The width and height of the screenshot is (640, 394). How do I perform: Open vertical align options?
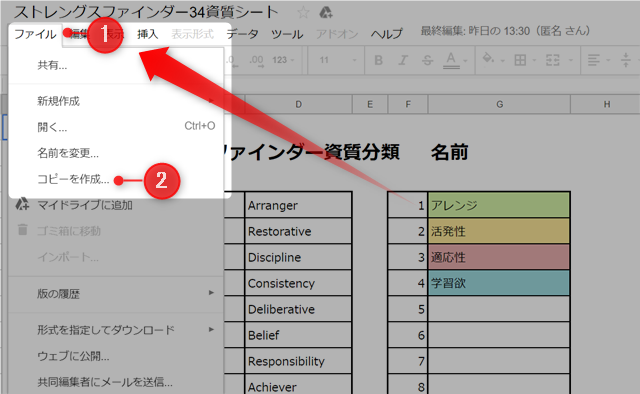(x=626, y=60)
